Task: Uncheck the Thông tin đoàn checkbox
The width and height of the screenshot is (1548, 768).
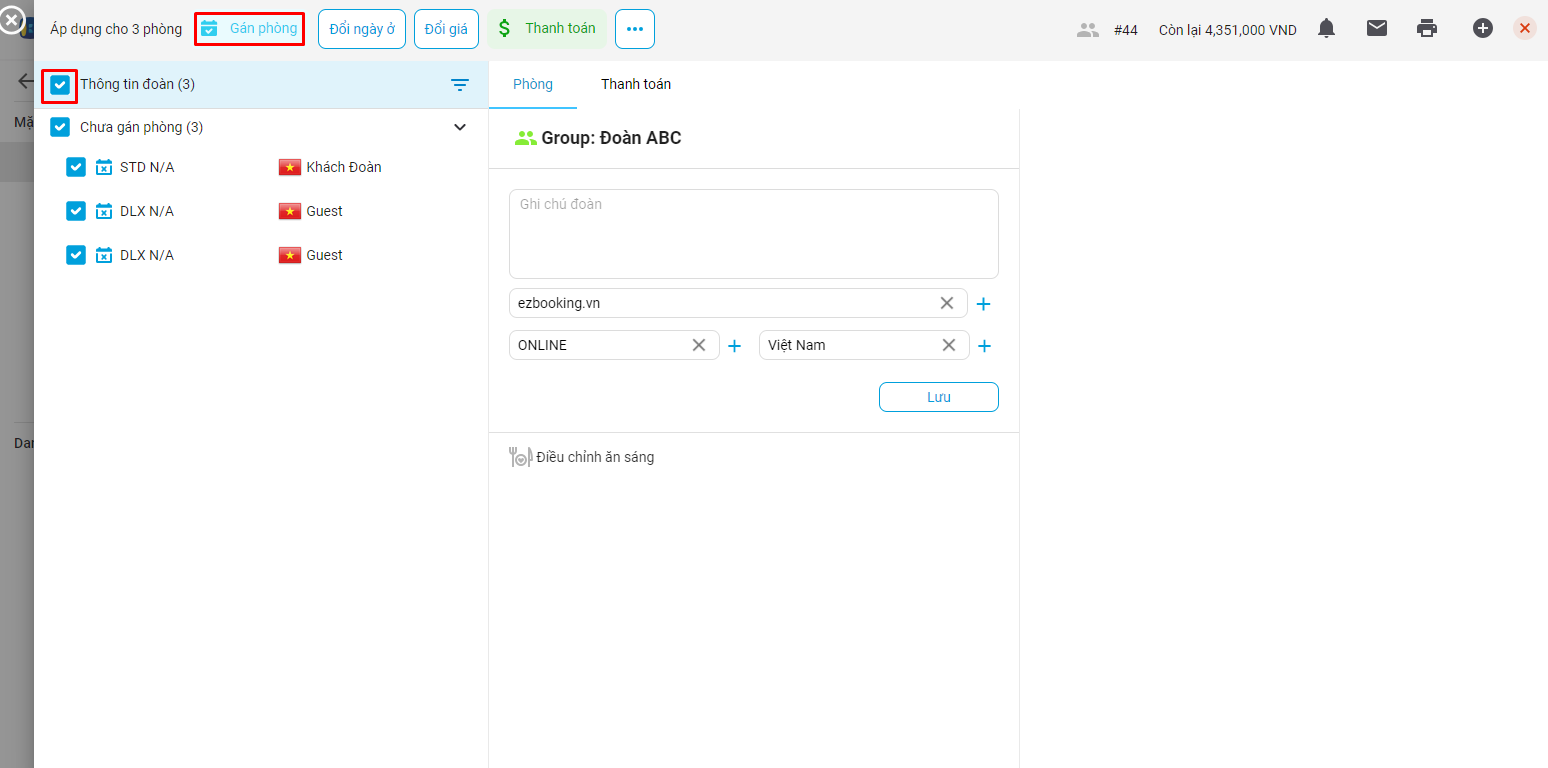Action: click(60, 85)
